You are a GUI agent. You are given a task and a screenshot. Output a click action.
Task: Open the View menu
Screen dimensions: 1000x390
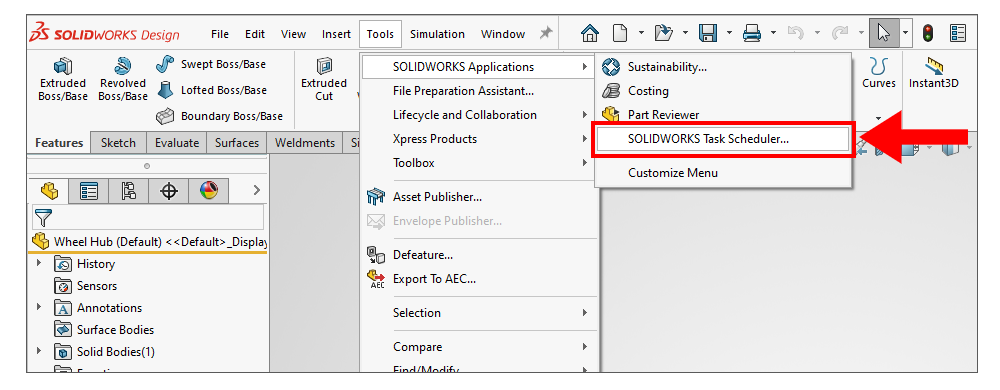(293, 34)
